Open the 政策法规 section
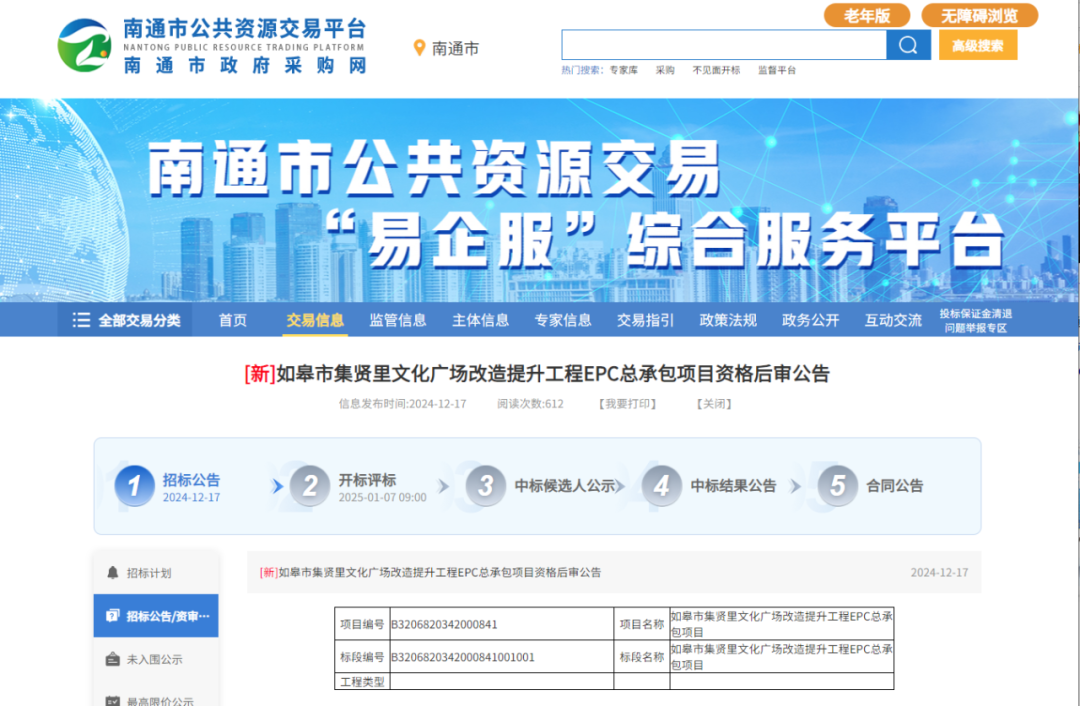The width and height of the screenshot is (1080, 706). [727, 319]
